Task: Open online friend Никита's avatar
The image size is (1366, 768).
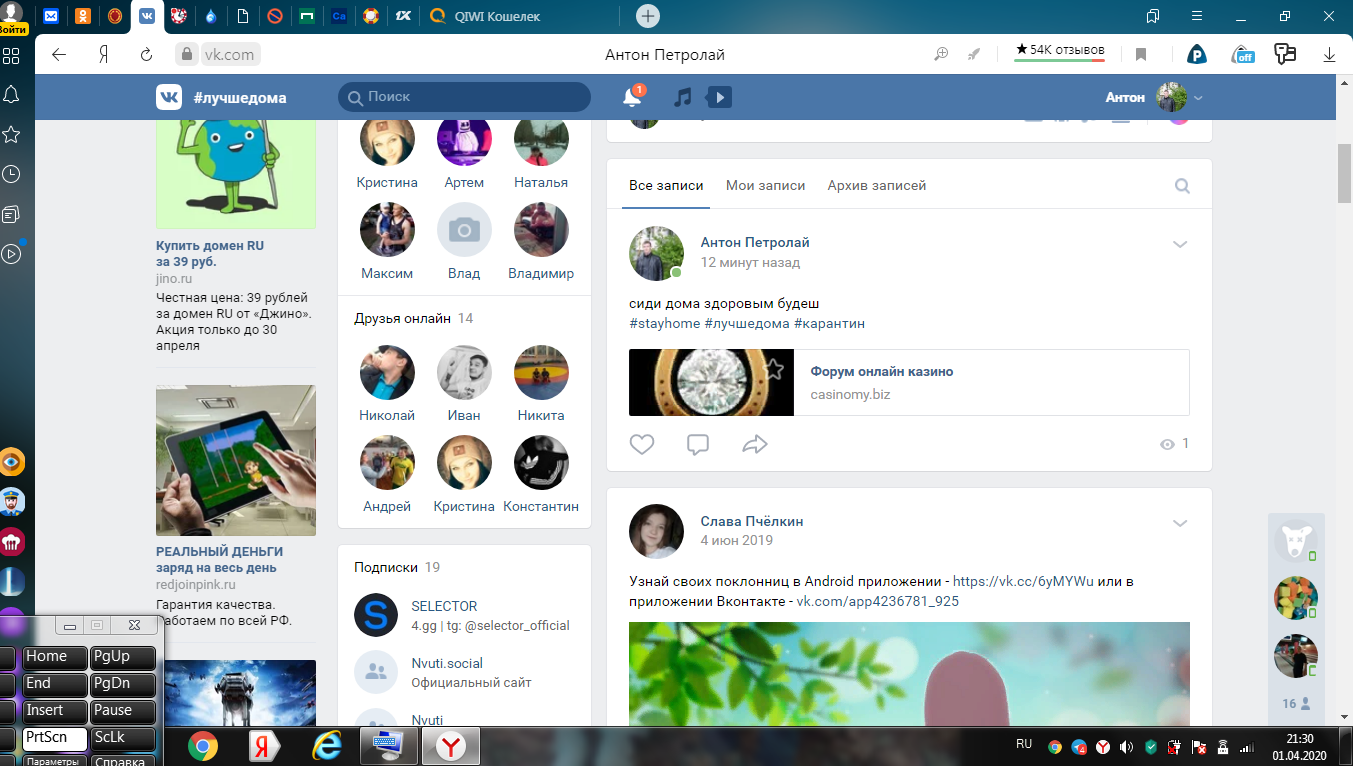Action: 541,373
